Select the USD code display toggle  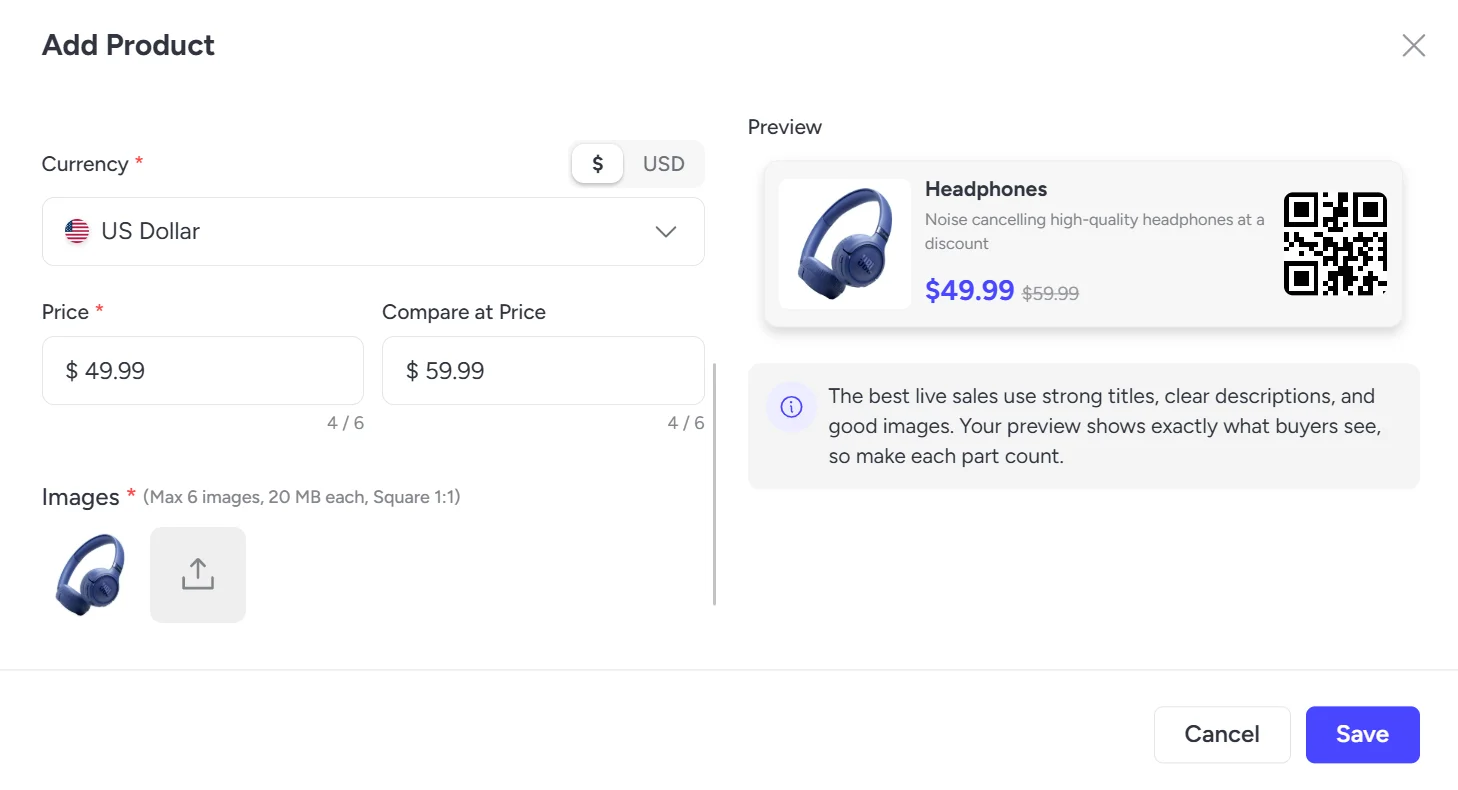point(664,164)
